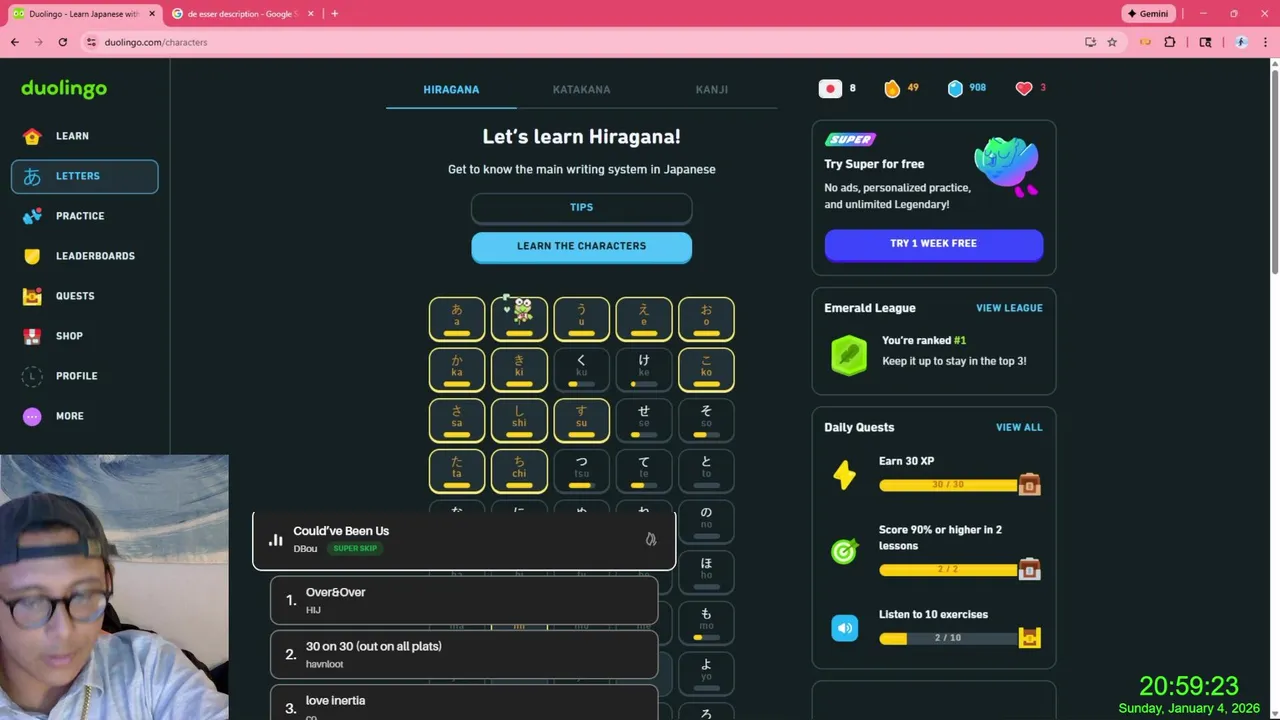The image size is (1280, 720).
Task: Click the Earn 30 XP progress bar
Action: [x=948, y=485]
